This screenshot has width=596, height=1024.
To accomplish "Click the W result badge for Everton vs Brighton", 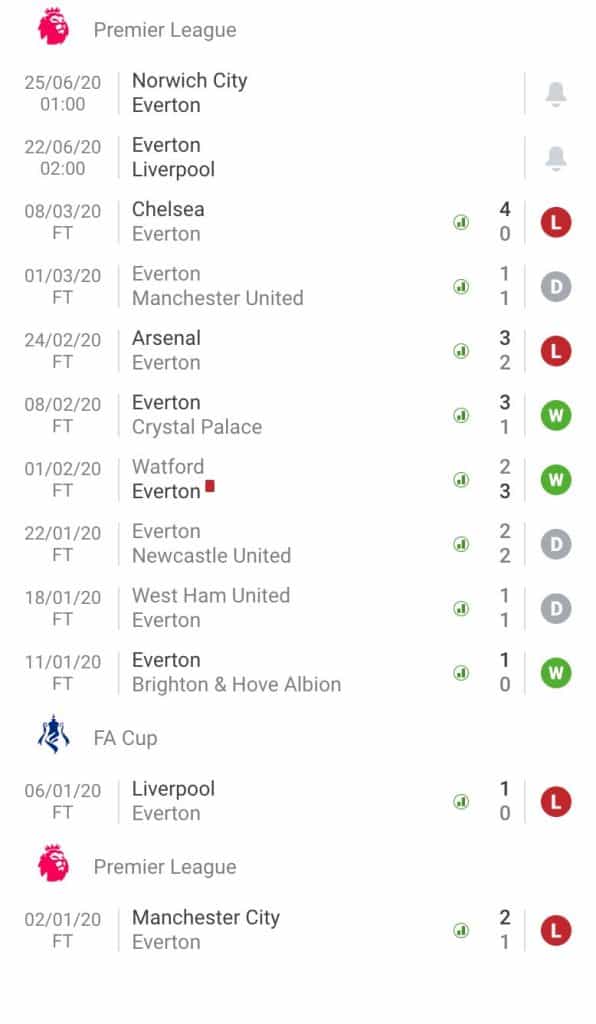I will pyautogui.click(x=556, y=673).
